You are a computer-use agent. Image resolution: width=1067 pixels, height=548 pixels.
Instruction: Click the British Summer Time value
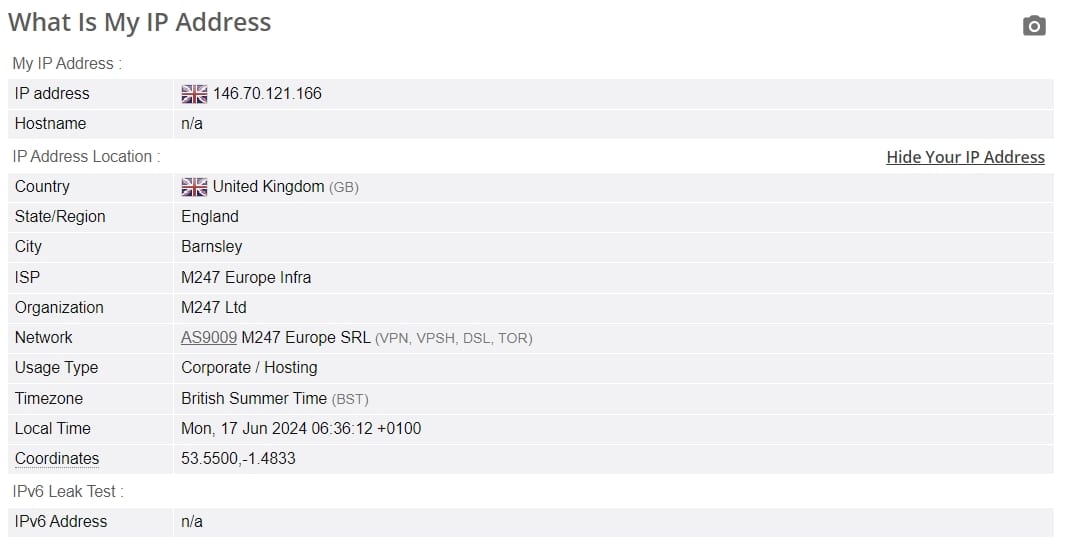[254, 399]
